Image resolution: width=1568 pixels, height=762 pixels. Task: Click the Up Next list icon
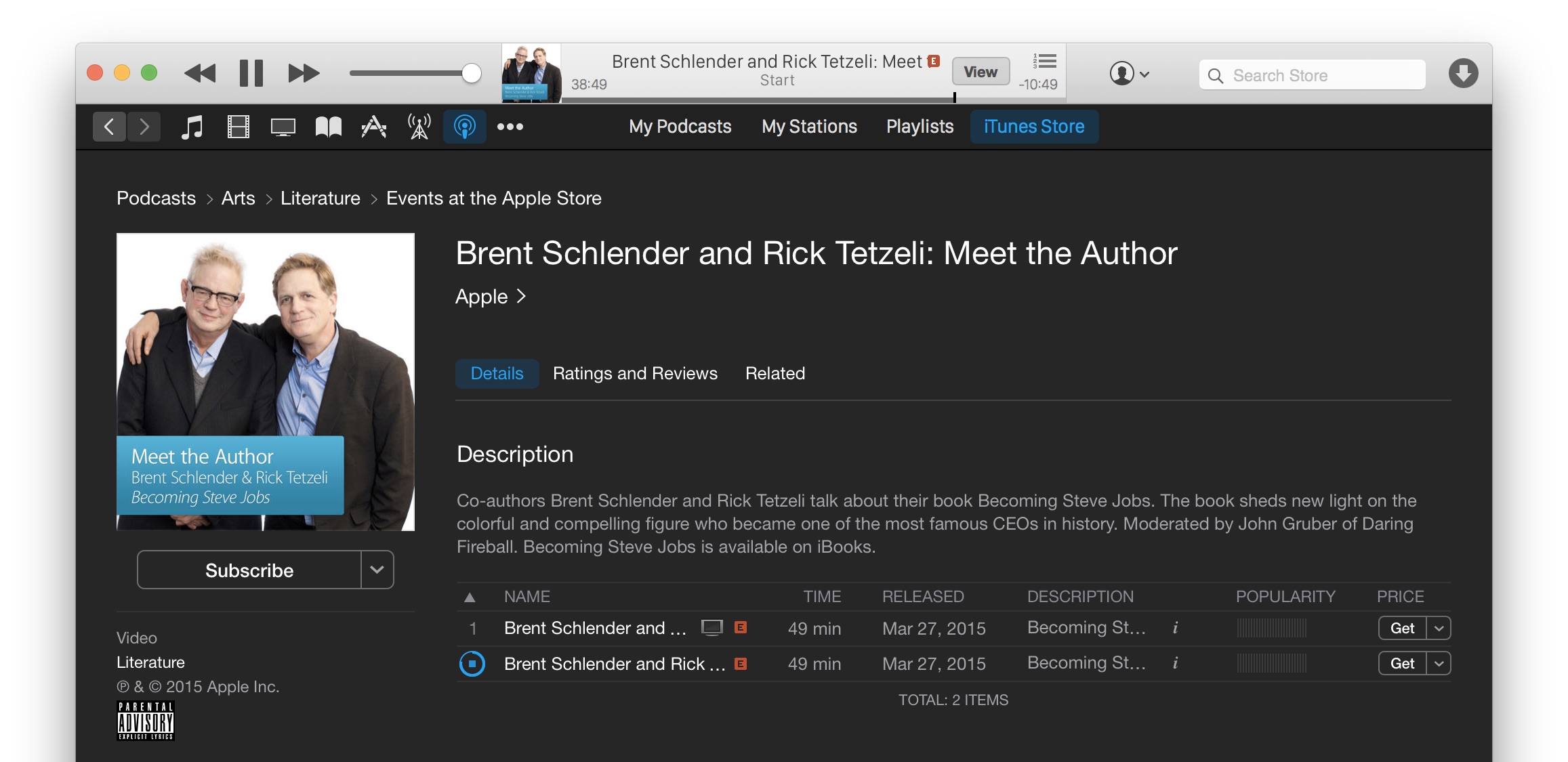[1044, 62]
